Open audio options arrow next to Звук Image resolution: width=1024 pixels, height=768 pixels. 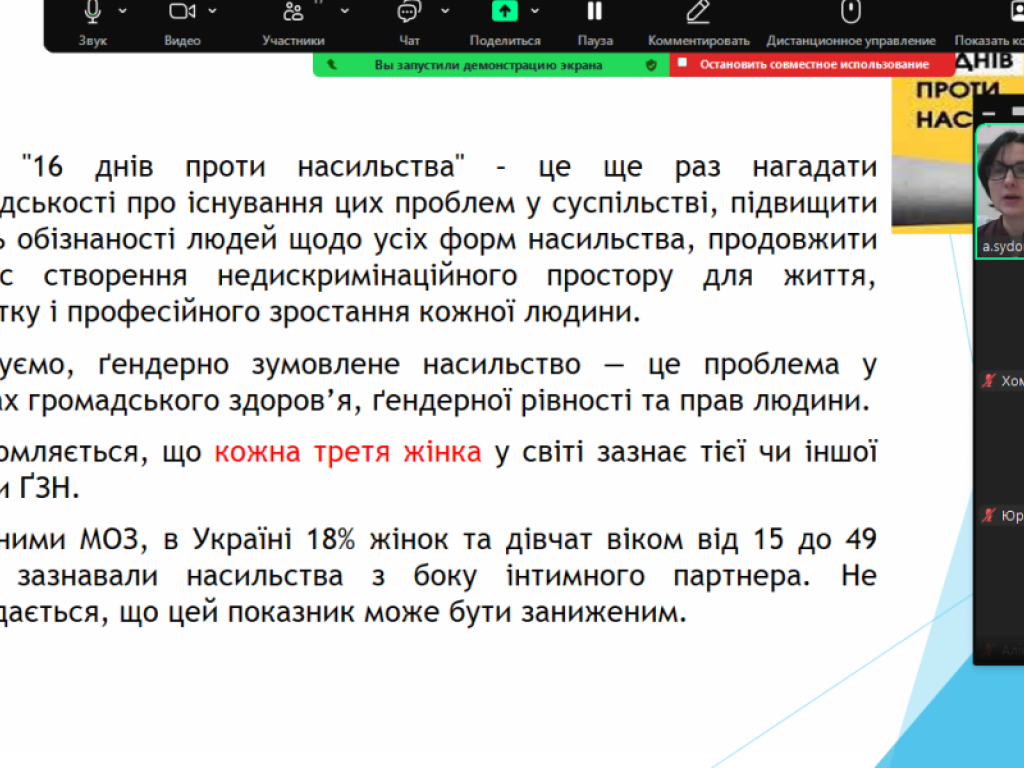(x=123, y=11)
